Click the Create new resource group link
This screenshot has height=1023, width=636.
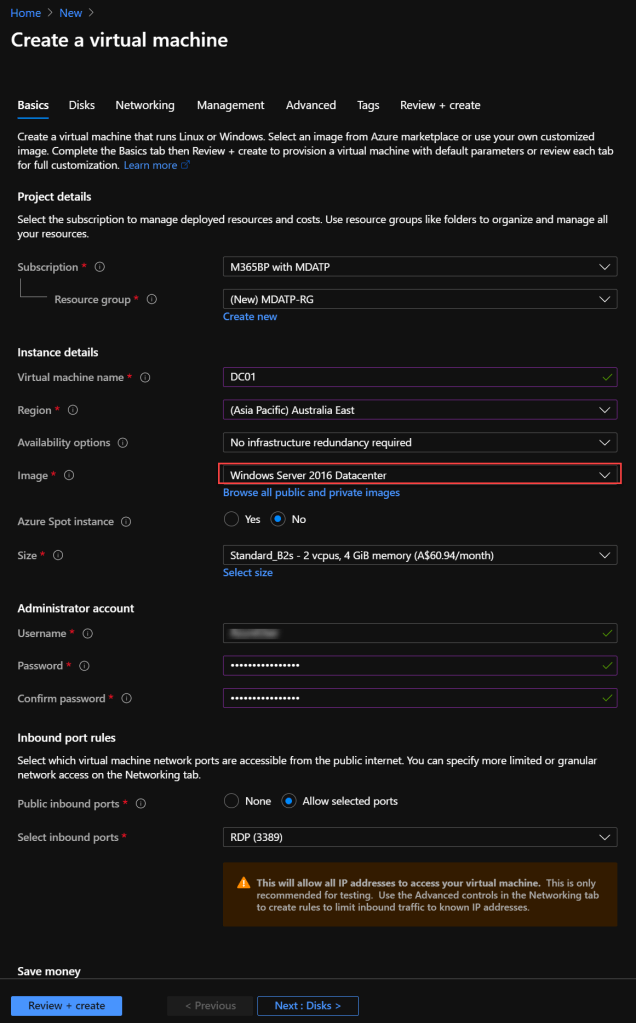pyautogui.click(x=250, y=317)
